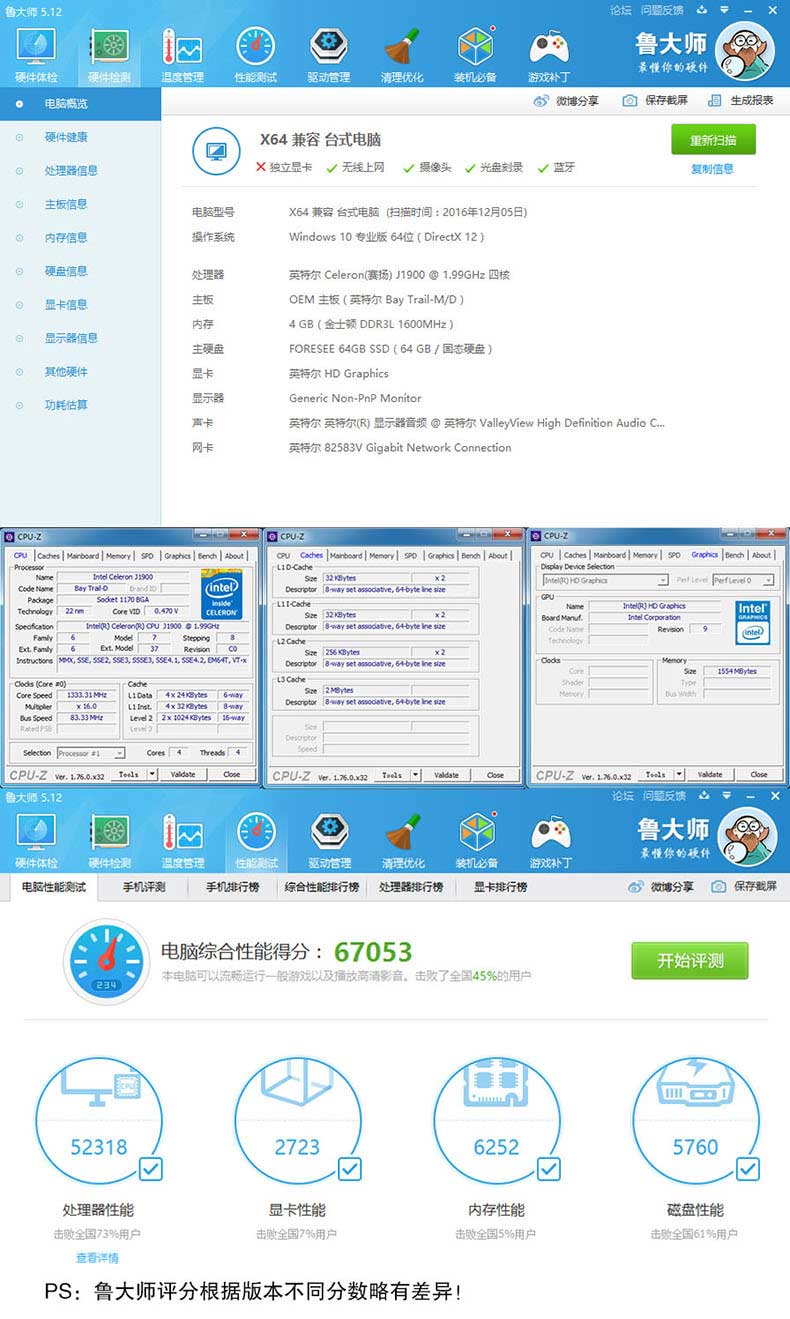
Task: Click the memory chip illustration above 6252
Action: pyautogui.click(x=496, y=1085)
